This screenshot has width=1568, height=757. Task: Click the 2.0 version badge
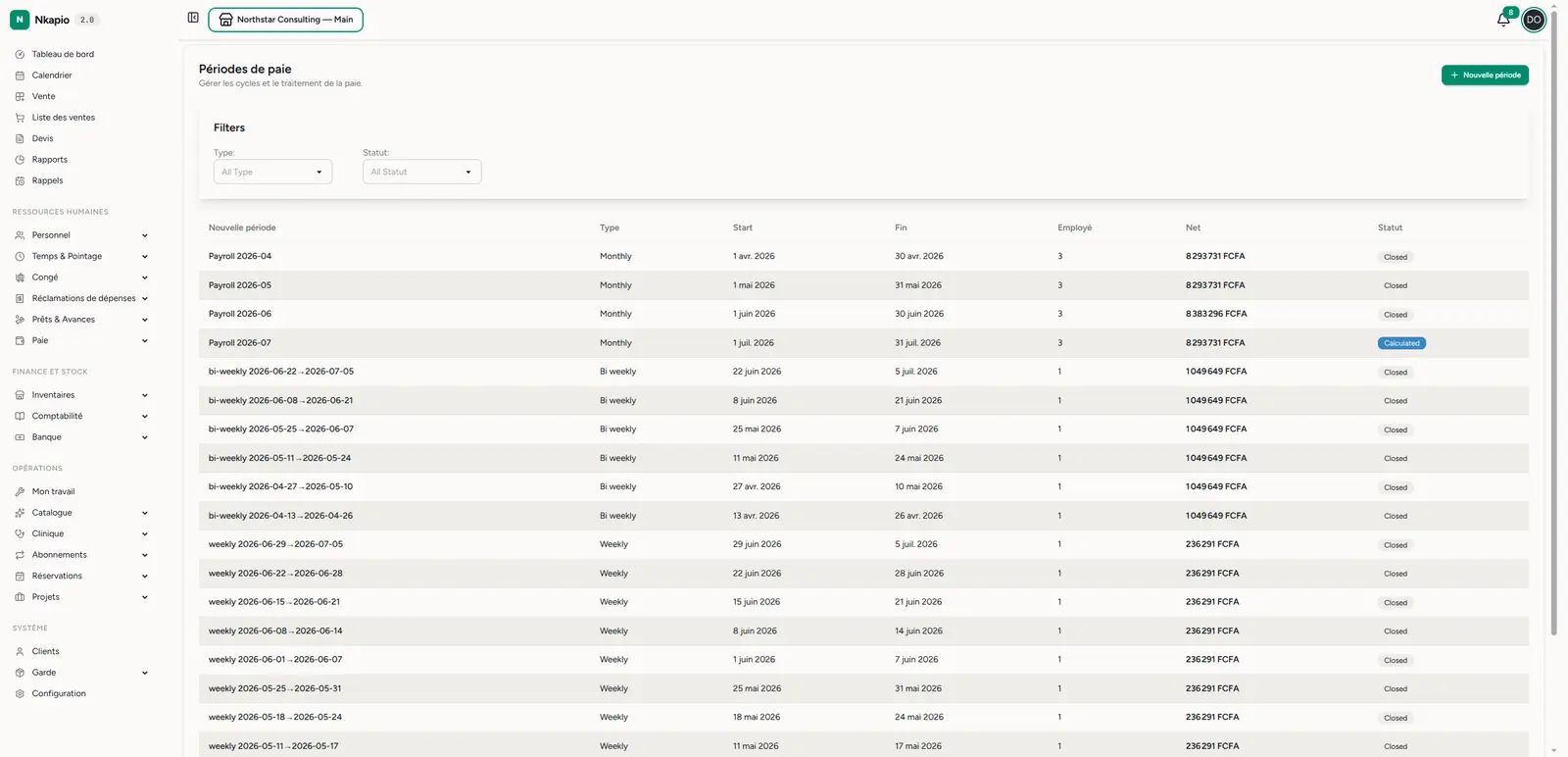coord(87,20)
